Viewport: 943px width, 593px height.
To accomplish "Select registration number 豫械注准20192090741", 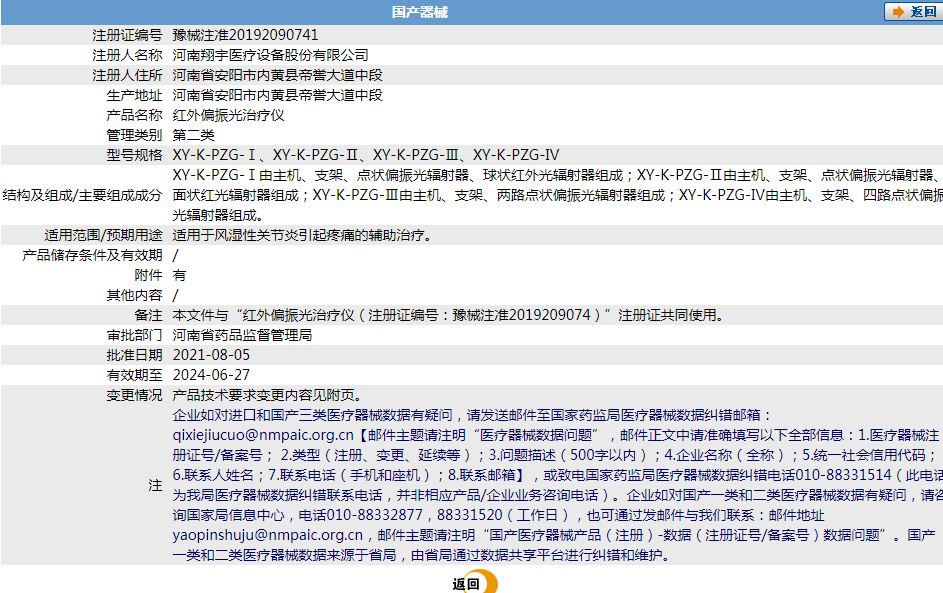I will click(245, 35).
